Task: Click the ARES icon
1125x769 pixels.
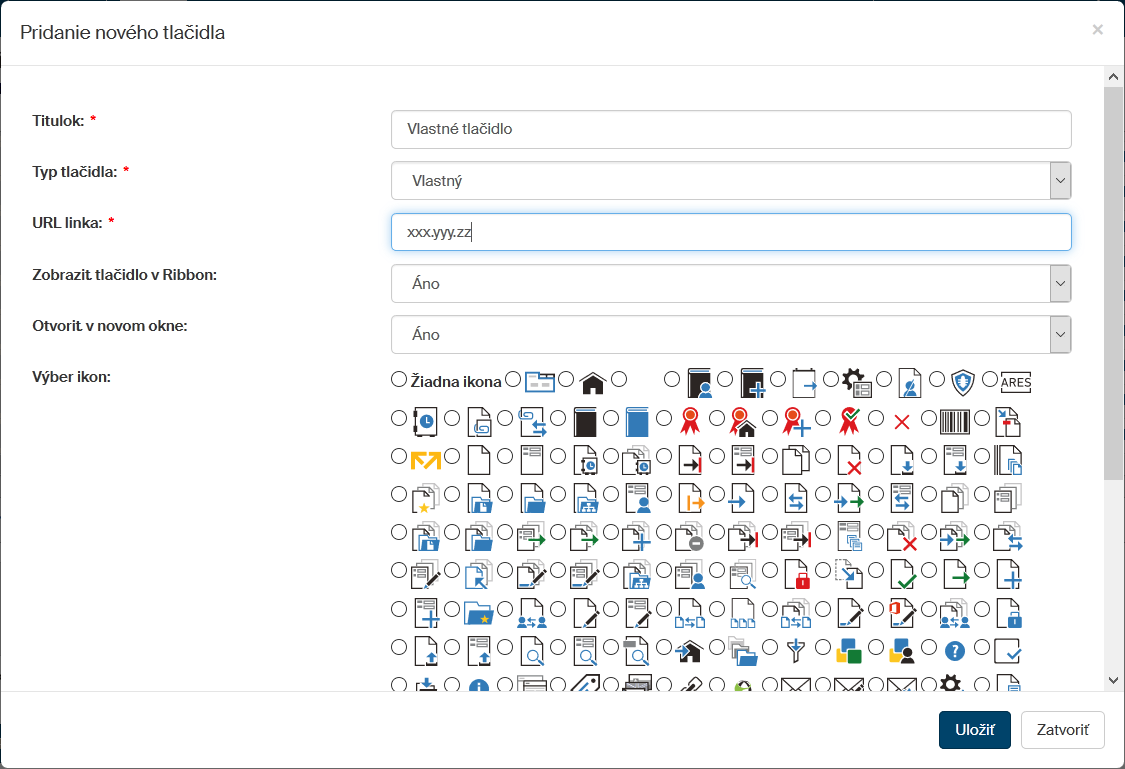Action: pyautogui.click(x=1015, y=383)
